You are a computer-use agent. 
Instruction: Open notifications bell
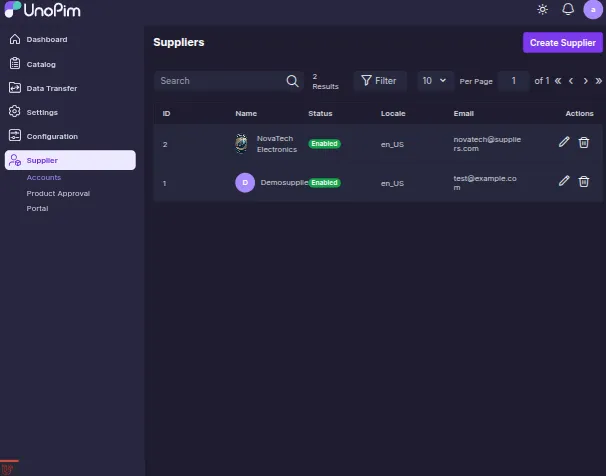pos(568,9)
